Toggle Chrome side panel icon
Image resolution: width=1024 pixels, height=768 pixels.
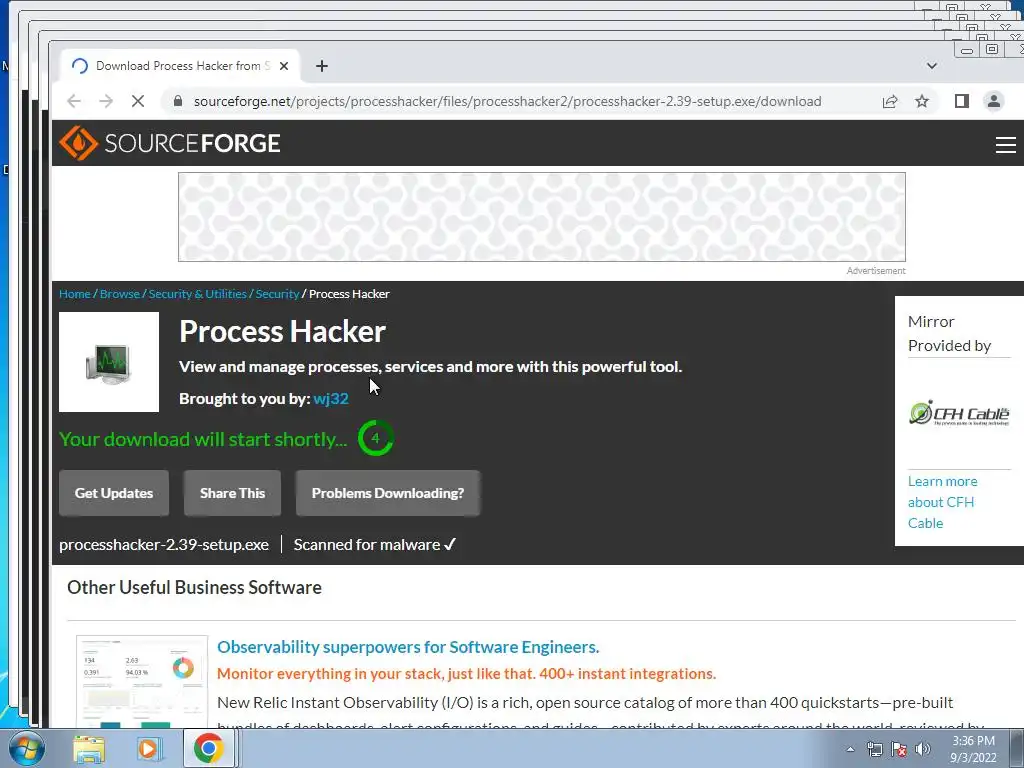(961, 101)
